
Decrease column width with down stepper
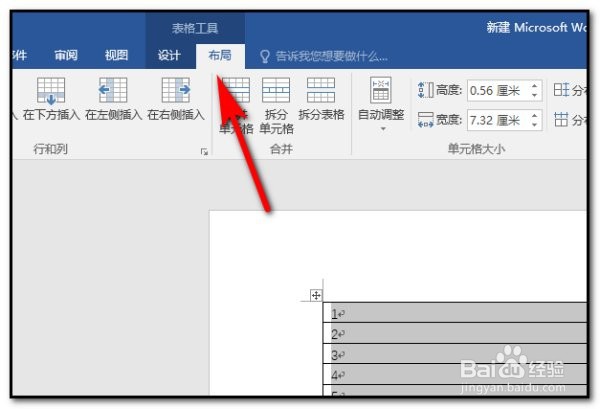coord(535,125)
